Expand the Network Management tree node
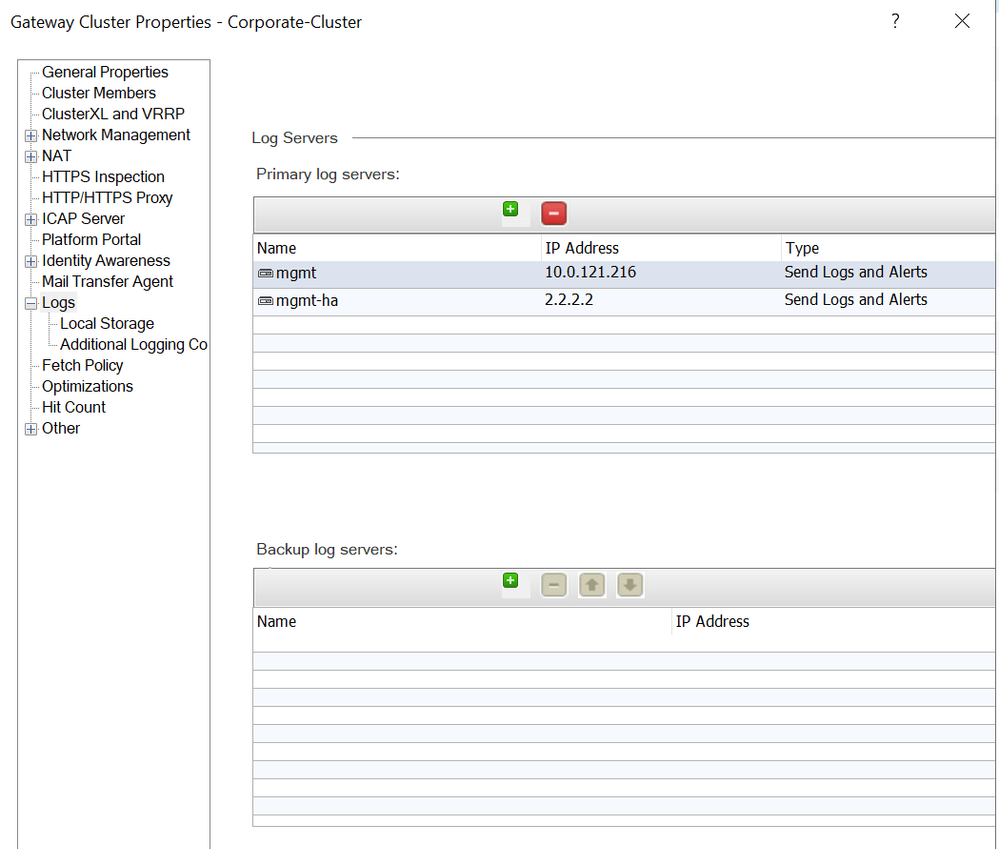 point(31,136)
